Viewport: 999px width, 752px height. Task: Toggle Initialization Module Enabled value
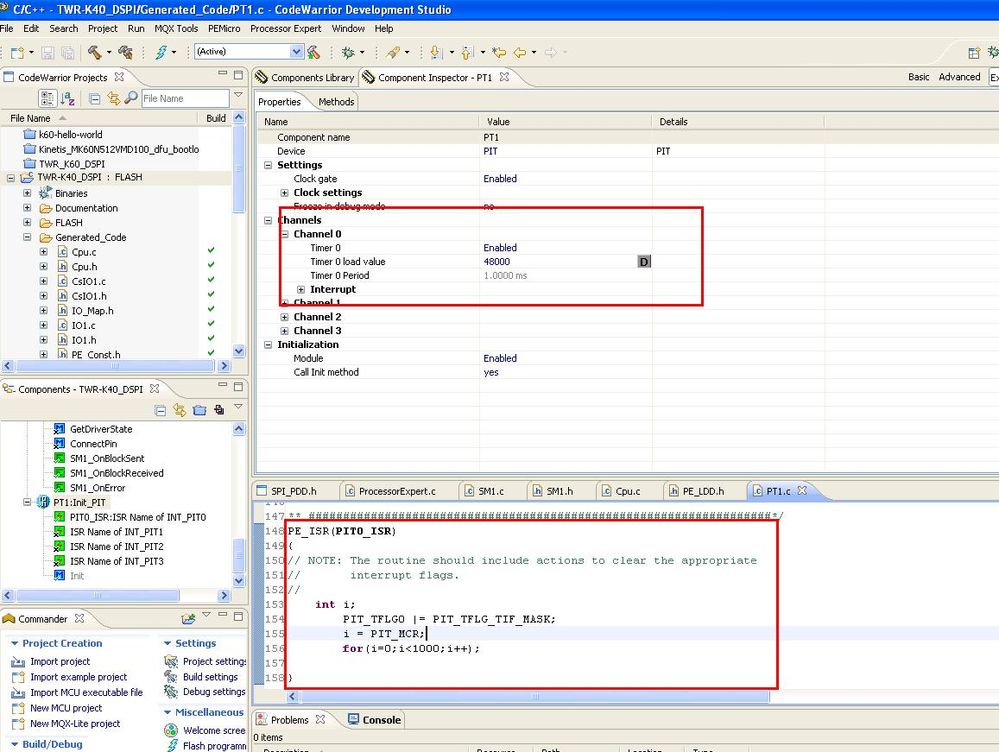[x=500, y=359]
